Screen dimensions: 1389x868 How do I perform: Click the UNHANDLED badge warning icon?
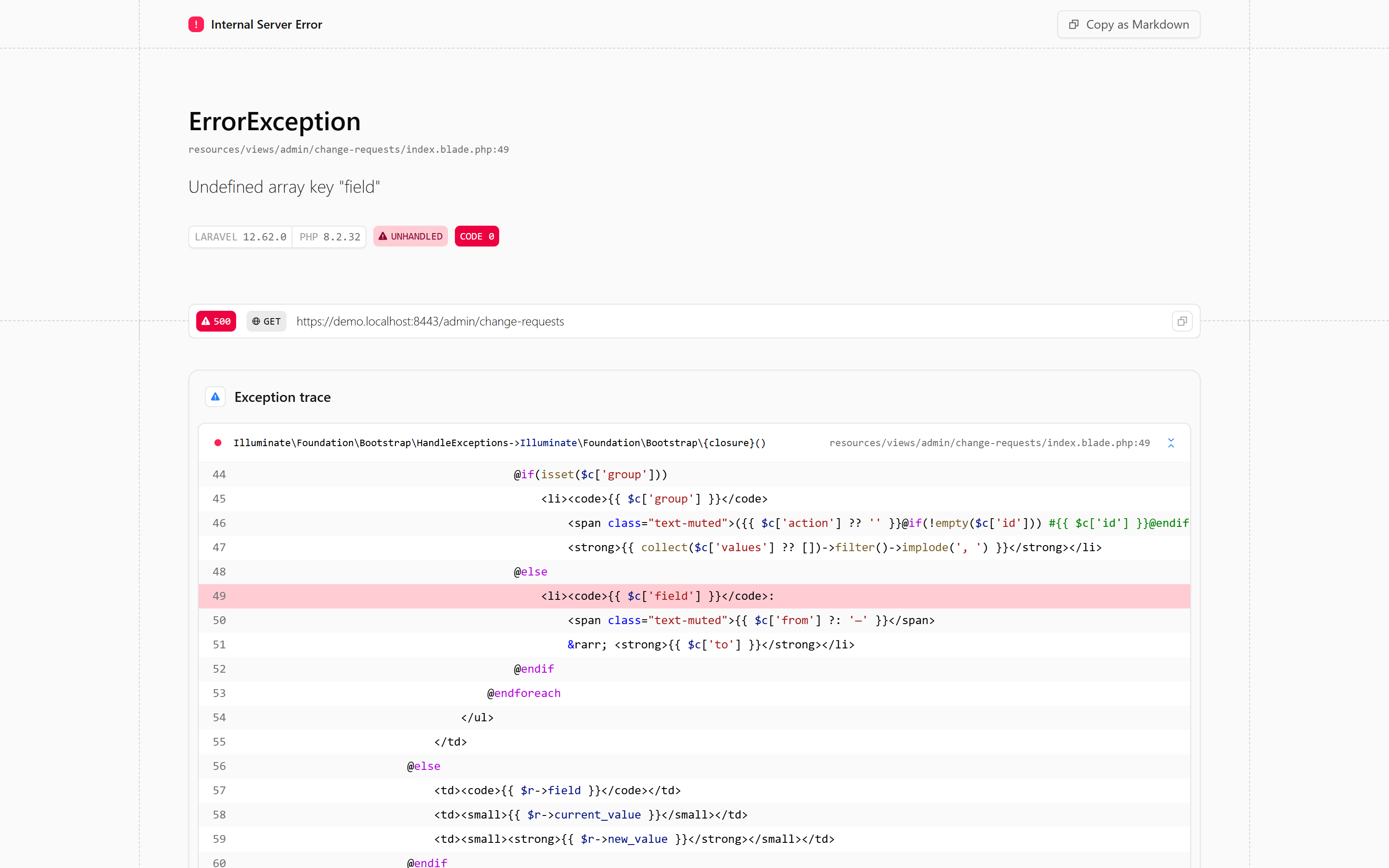coord(383,236)
